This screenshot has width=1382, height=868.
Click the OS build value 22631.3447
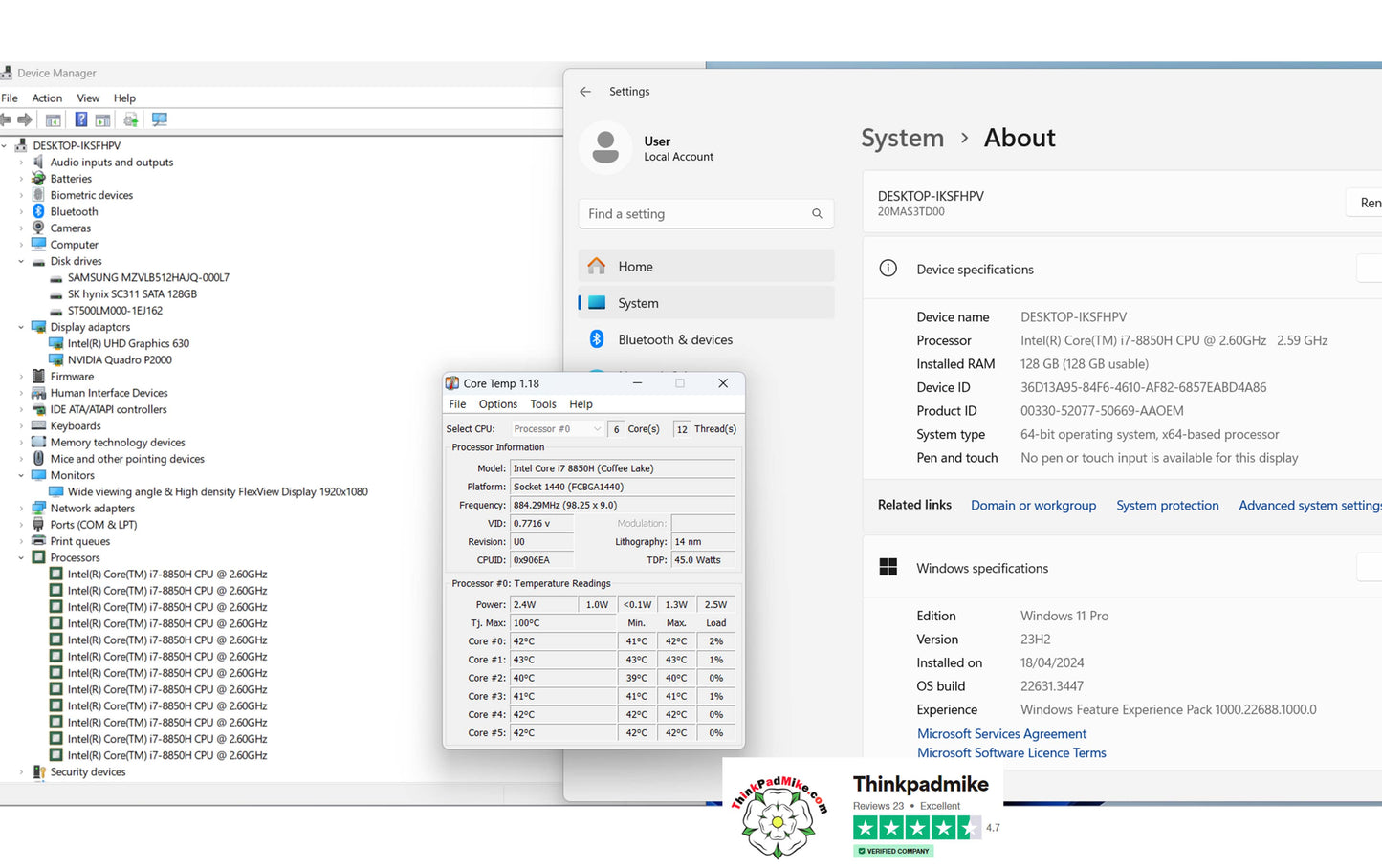point(1052,686)
